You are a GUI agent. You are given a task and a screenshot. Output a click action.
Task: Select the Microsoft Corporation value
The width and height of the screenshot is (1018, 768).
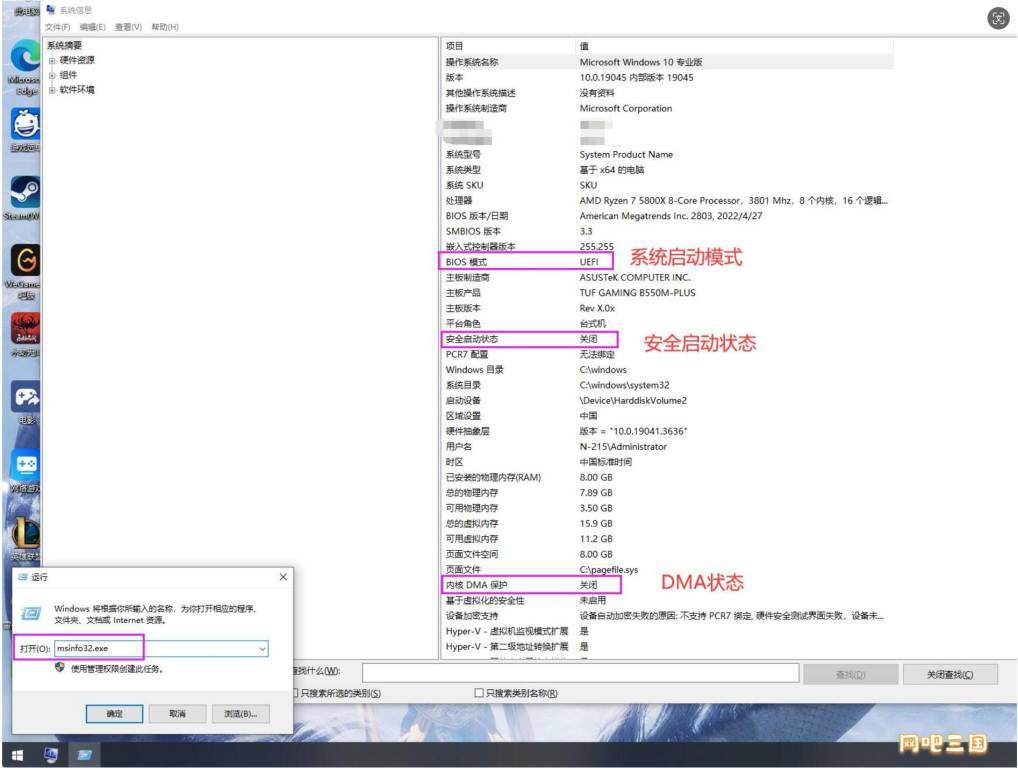pos(625,108)
